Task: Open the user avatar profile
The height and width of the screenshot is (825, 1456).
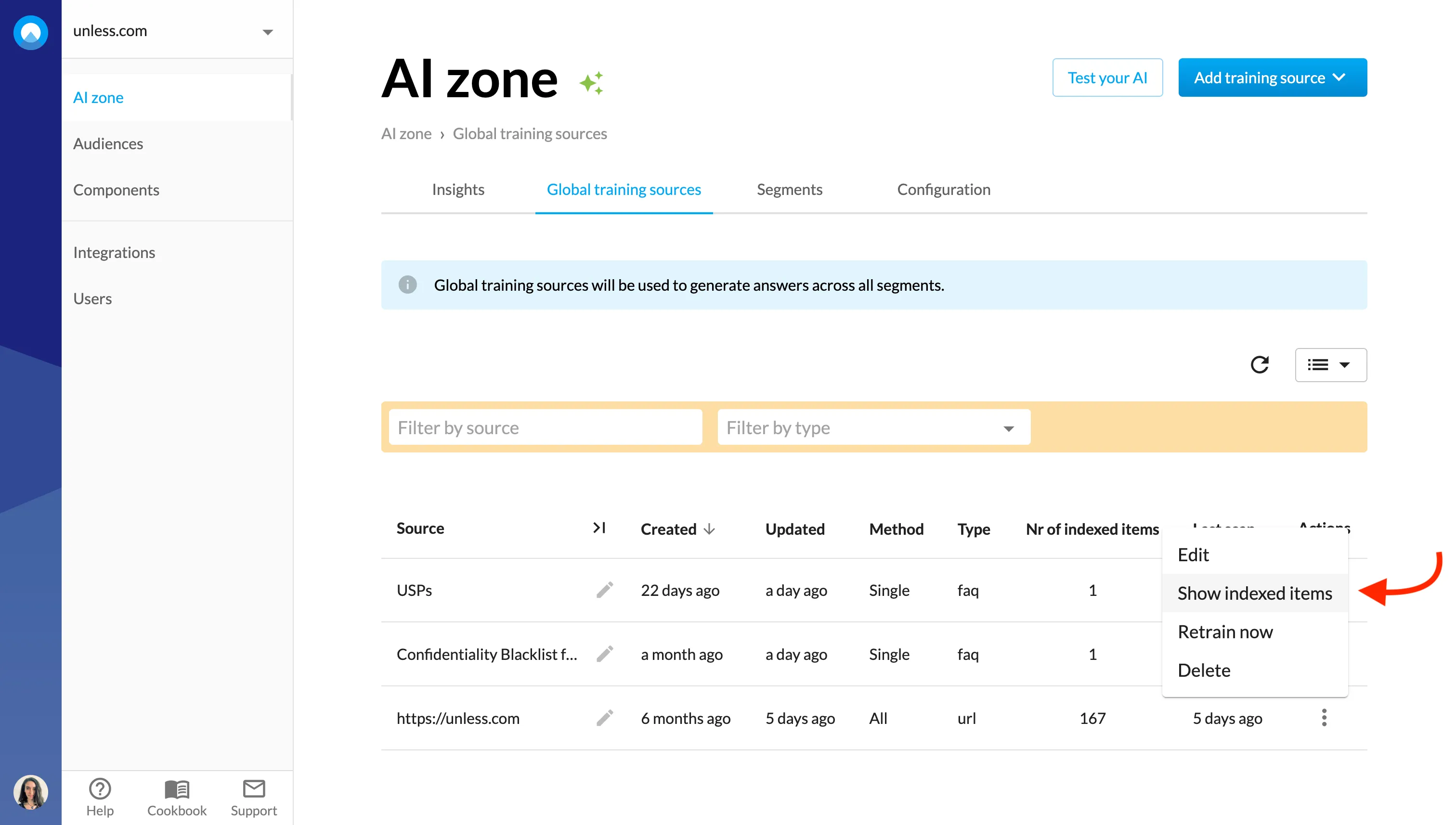Action: [31, 792]
